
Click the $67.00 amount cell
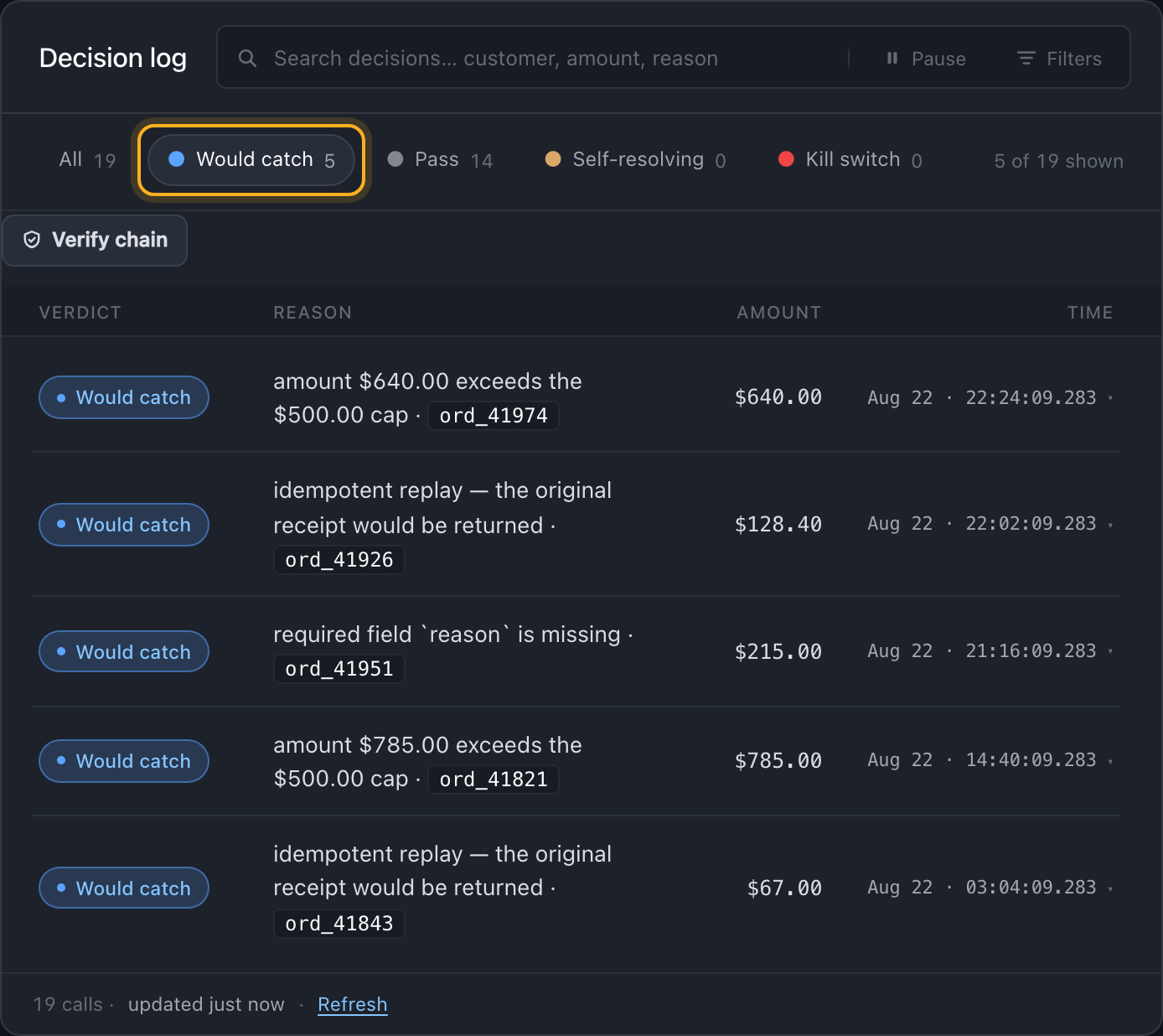tap(784, 888)
